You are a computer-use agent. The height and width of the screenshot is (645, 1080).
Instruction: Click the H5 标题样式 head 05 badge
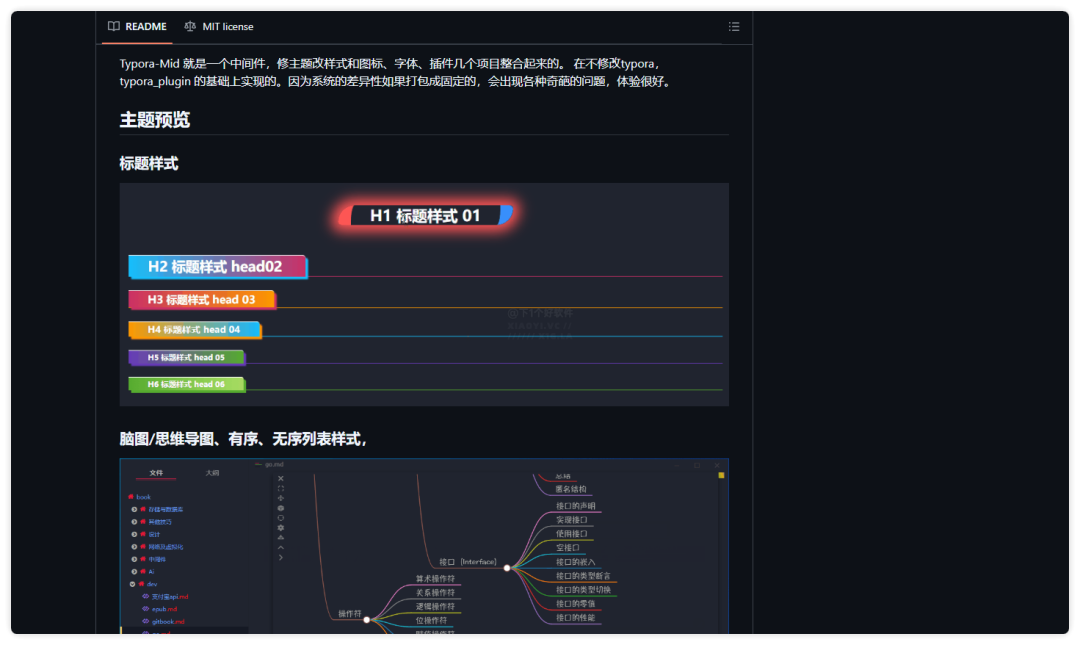pyautogui.click(x=187, y=358)
